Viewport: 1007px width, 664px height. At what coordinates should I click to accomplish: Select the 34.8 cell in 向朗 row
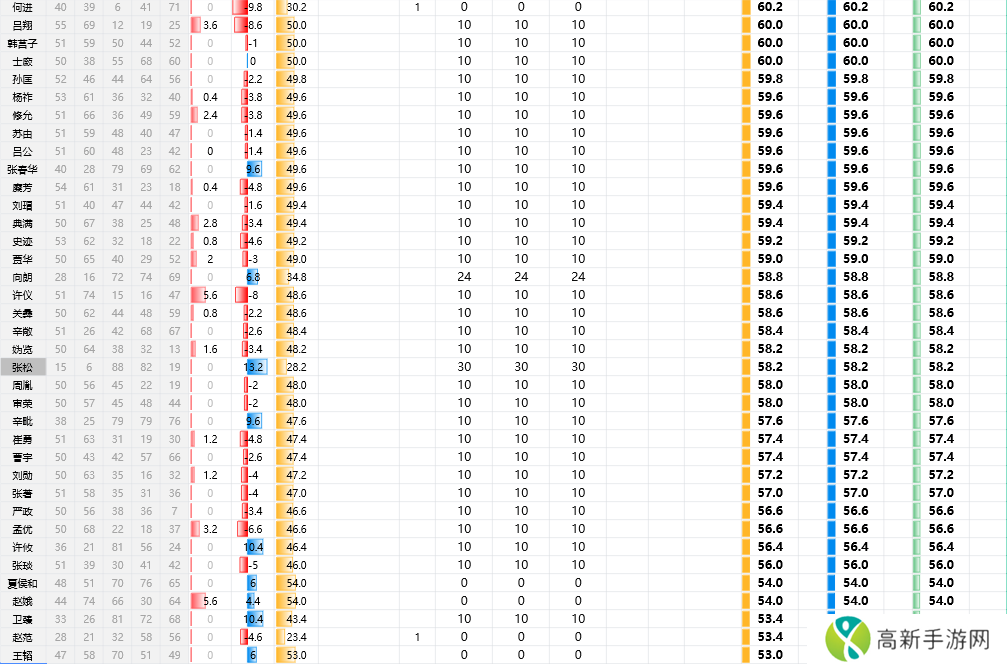tap(295, 277)
